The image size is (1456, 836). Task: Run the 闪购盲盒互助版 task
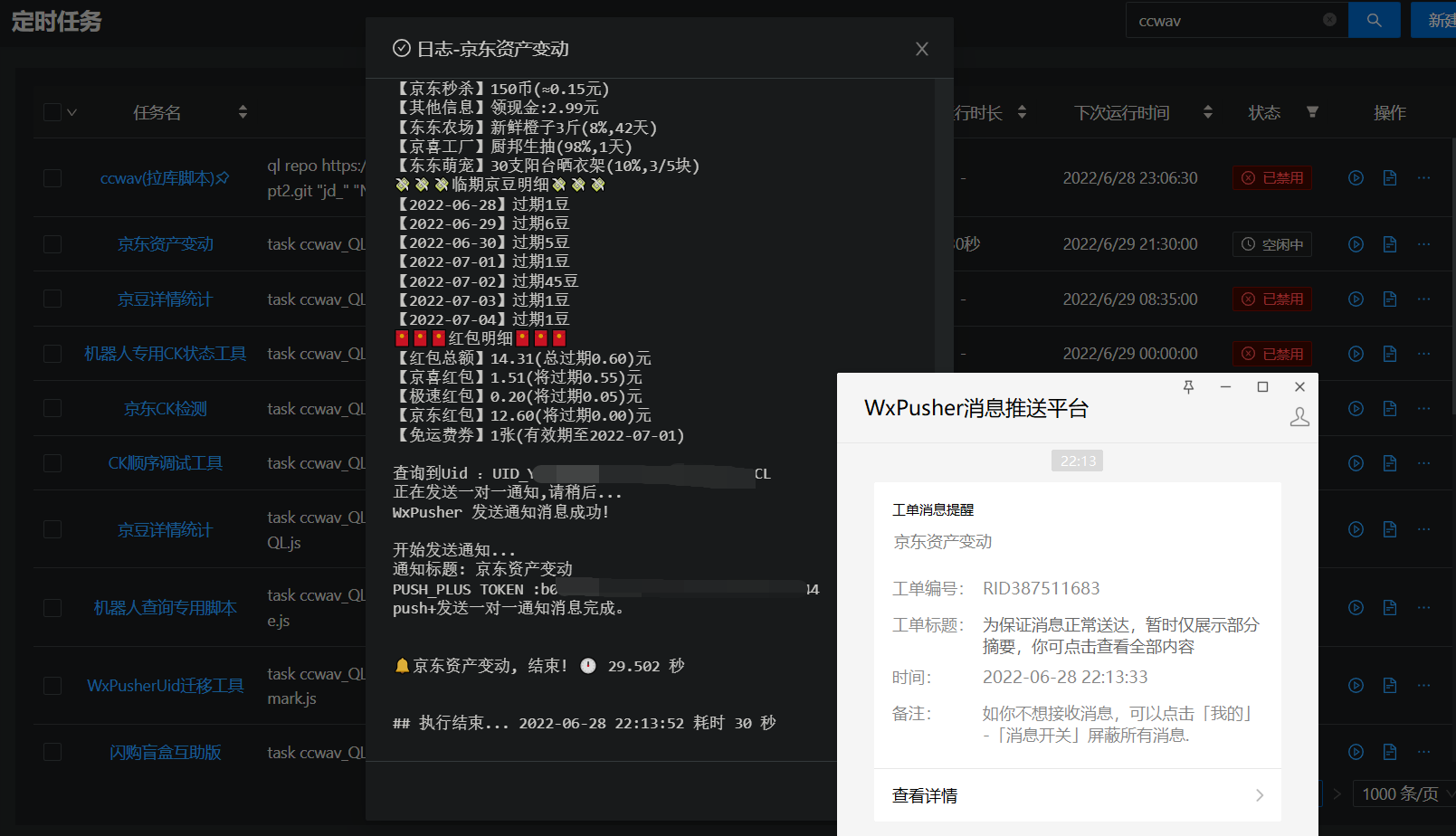pos(1356,752)
